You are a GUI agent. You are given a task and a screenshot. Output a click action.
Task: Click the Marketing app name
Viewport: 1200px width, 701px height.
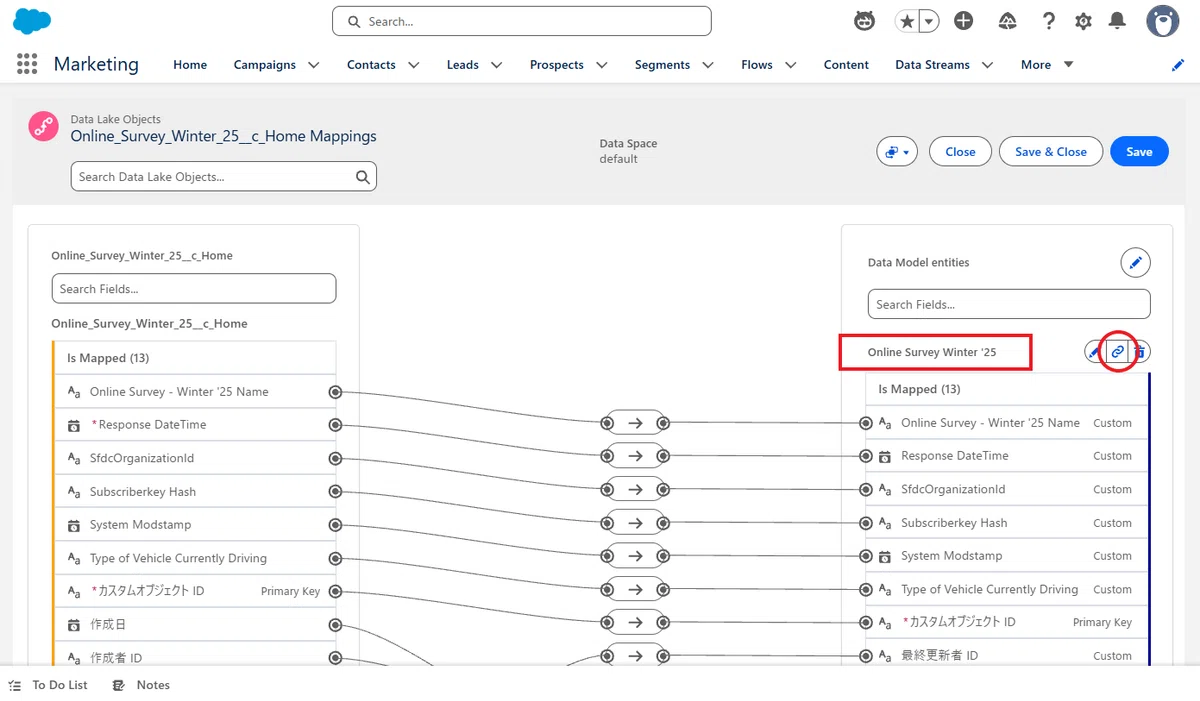(x=96, y=64)
